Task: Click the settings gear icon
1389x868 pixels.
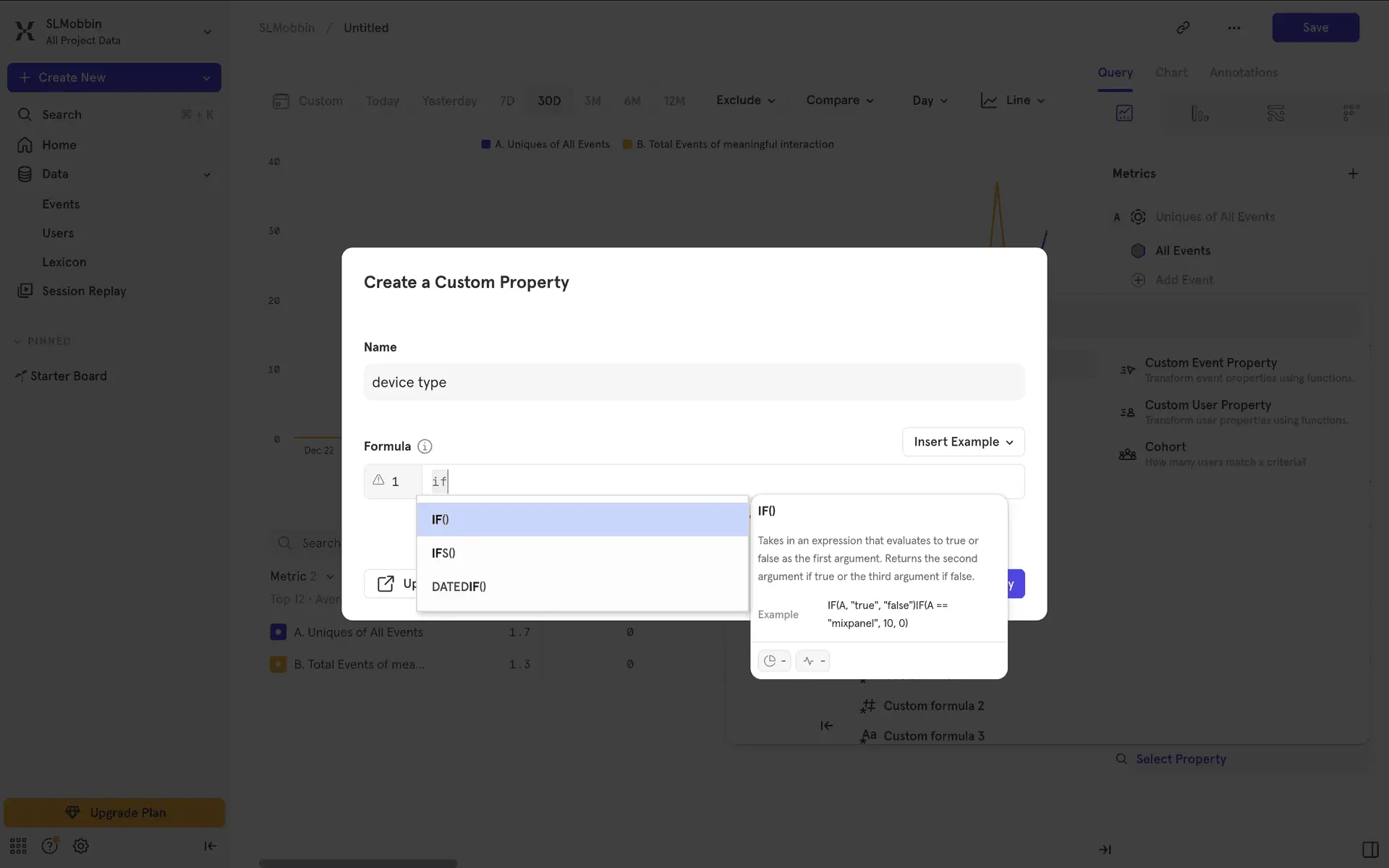Action: point(81,846)
